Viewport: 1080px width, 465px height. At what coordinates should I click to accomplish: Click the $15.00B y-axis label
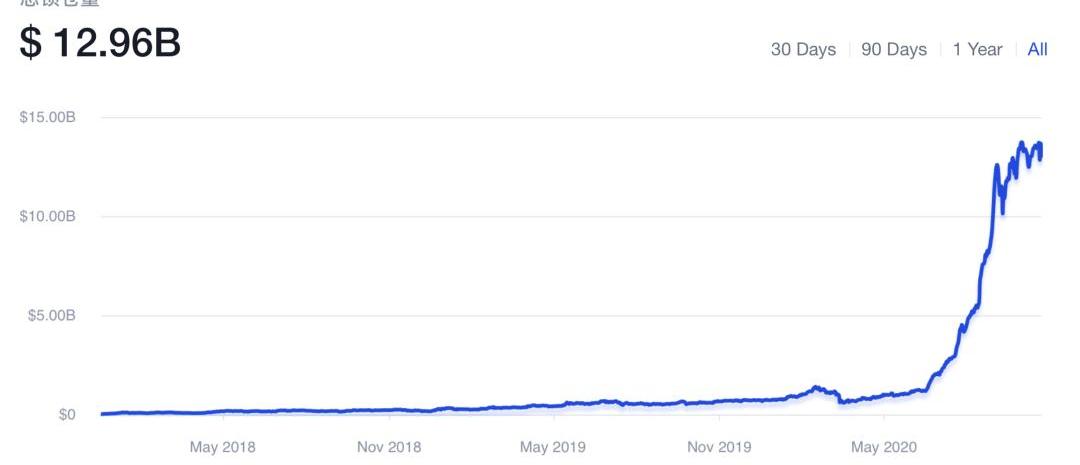tap(48, 117)
